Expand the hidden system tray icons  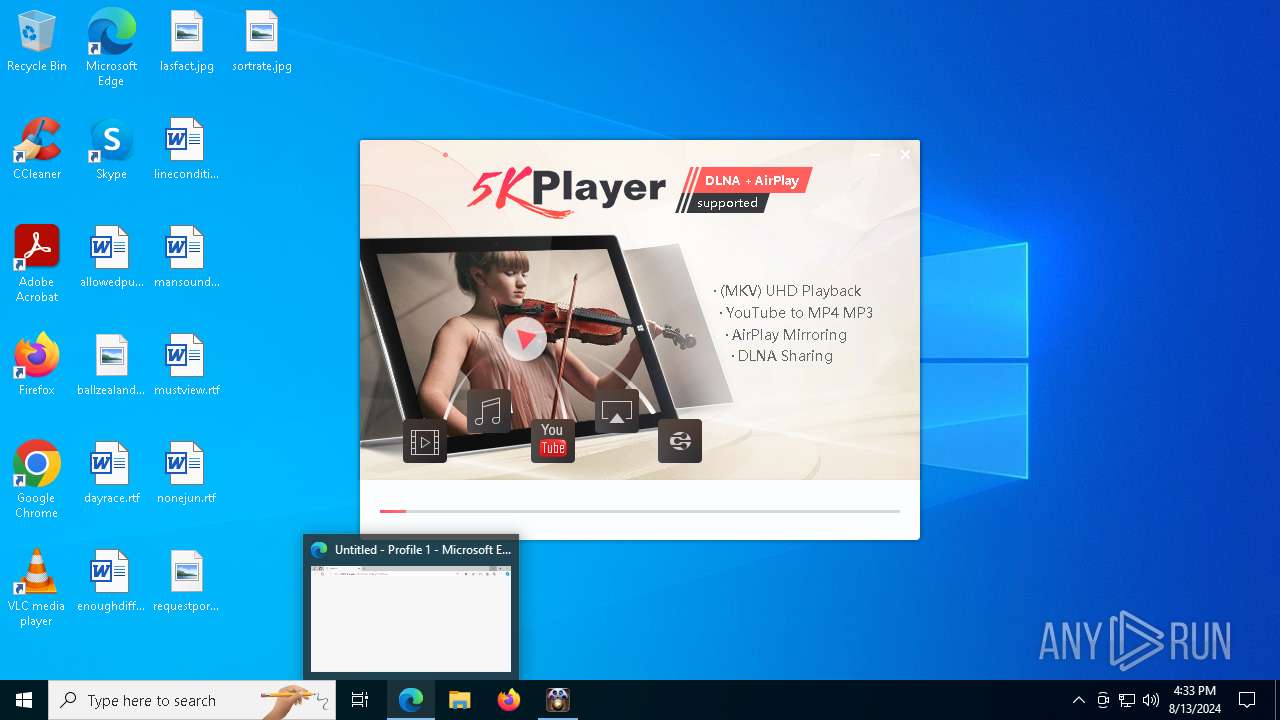[1079, 700]
